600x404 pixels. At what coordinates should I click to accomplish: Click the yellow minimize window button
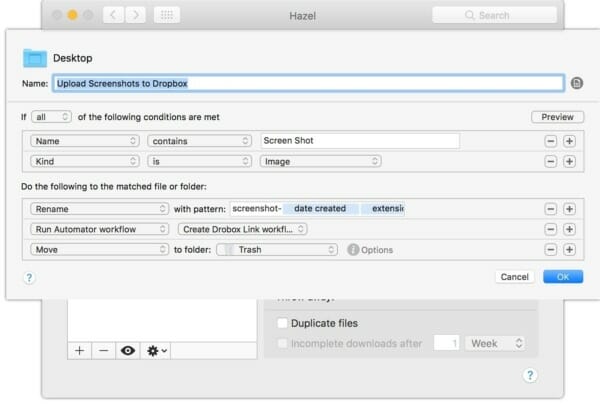[x=72, y=15]
